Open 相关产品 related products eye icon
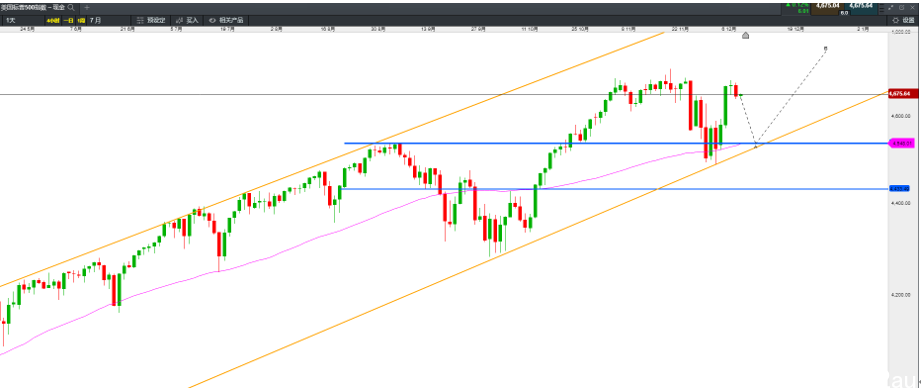The image size is (921, 392). point(226,20)
